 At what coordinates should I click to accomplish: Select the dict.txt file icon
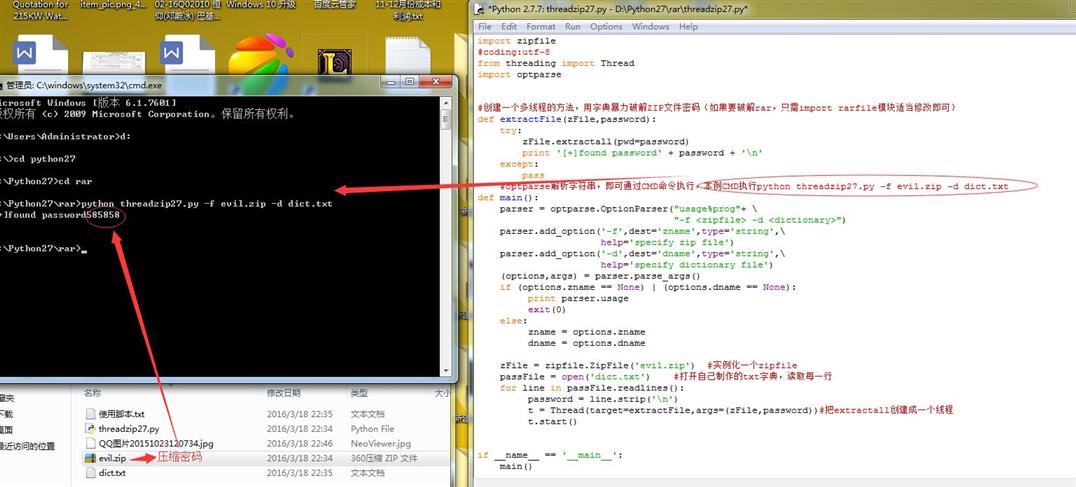(x=91, y=473)
